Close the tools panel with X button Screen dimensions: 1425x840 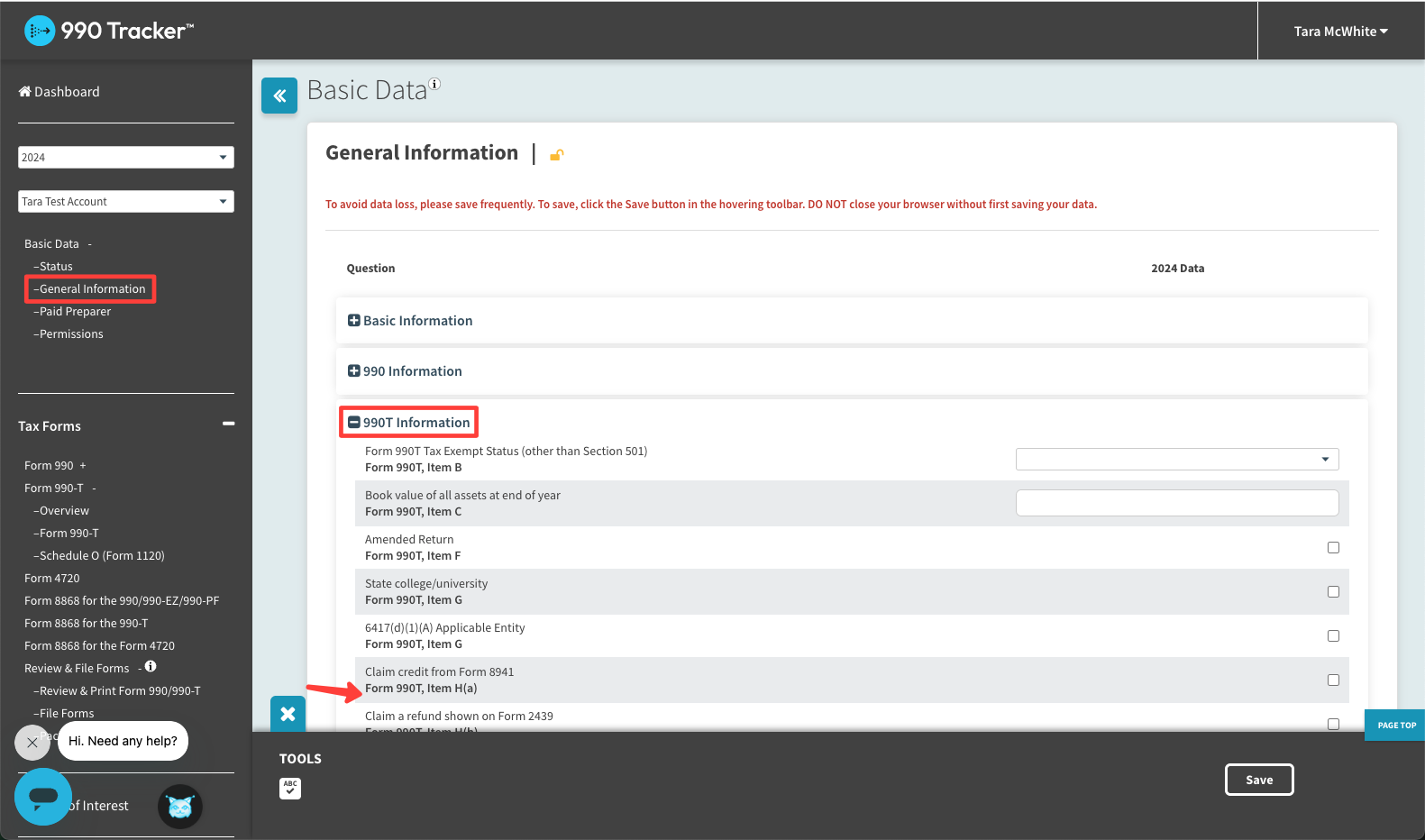(288, 714)
